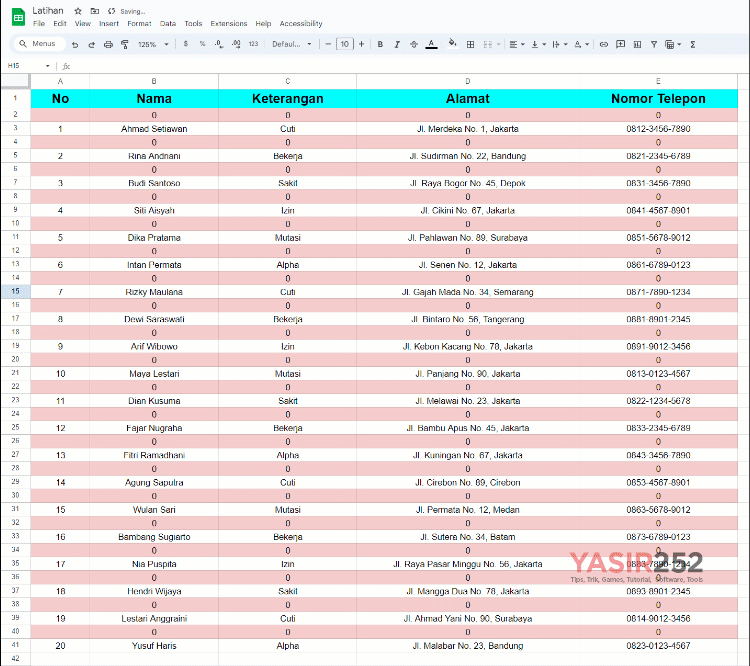Format as currency with dollar icon

point(186,44)
